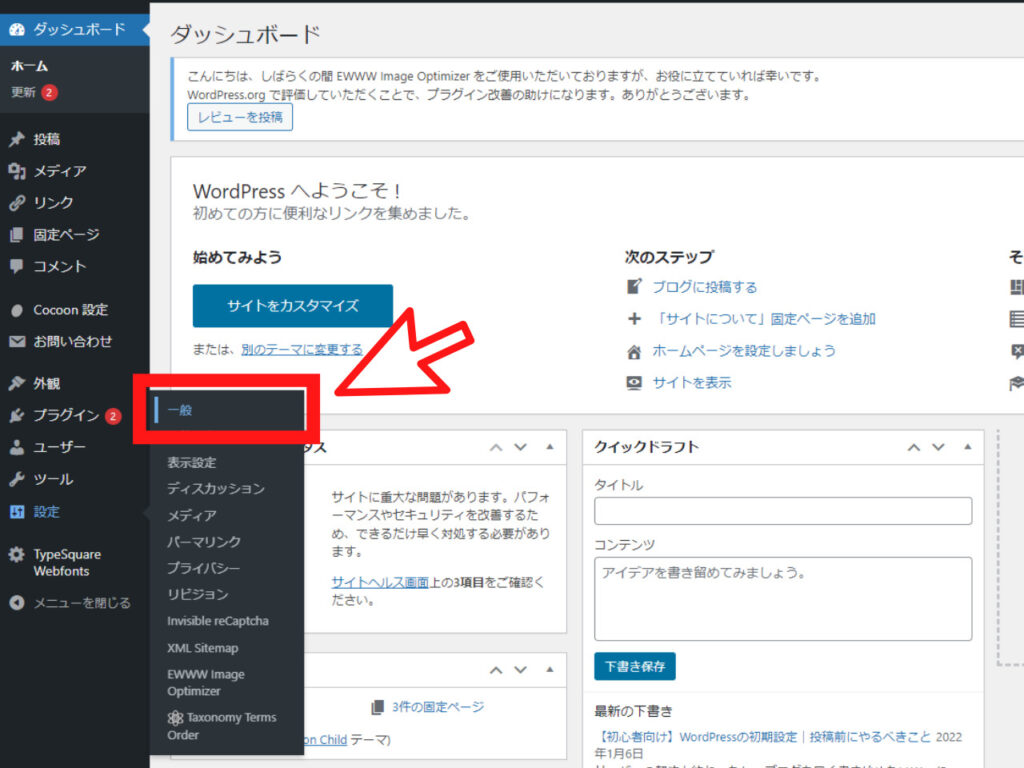Click the 投稿 pushpin icon in the sidebar
The image size is (1024, 768).
[x=17, y=139]
